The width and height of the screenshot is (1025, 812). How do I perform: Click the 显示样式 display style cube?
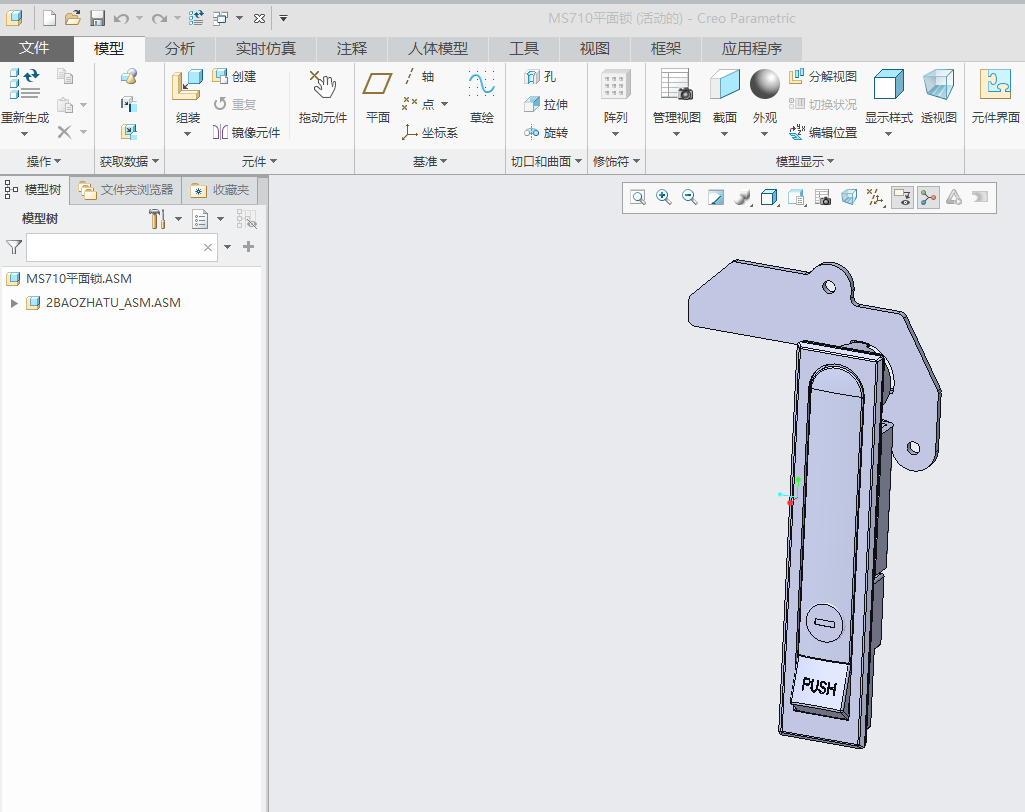[888, 85]
